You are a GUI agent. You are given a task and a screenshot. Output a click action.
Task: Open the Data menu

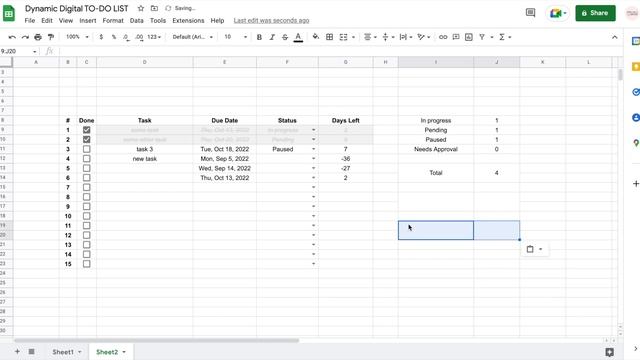pyautogui.click(x=137, y=20)
